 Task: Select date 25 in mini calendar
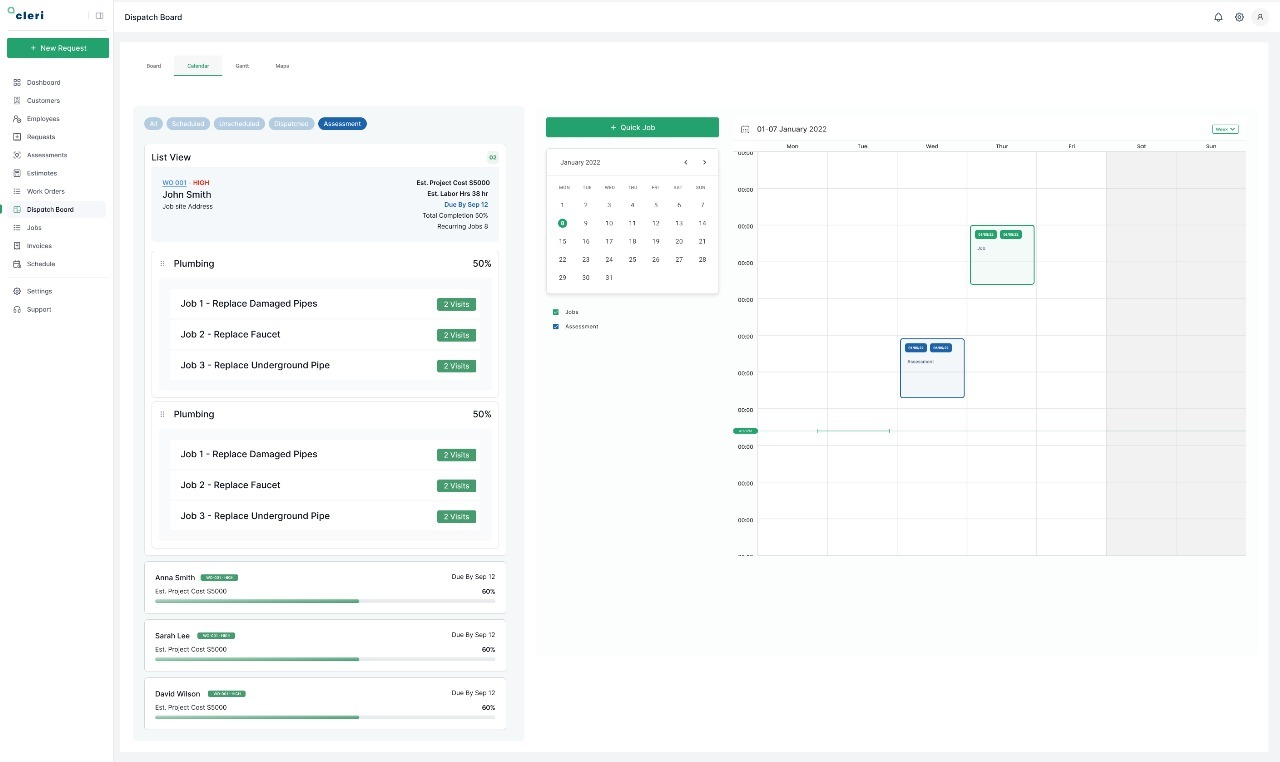tap(632, 259)
